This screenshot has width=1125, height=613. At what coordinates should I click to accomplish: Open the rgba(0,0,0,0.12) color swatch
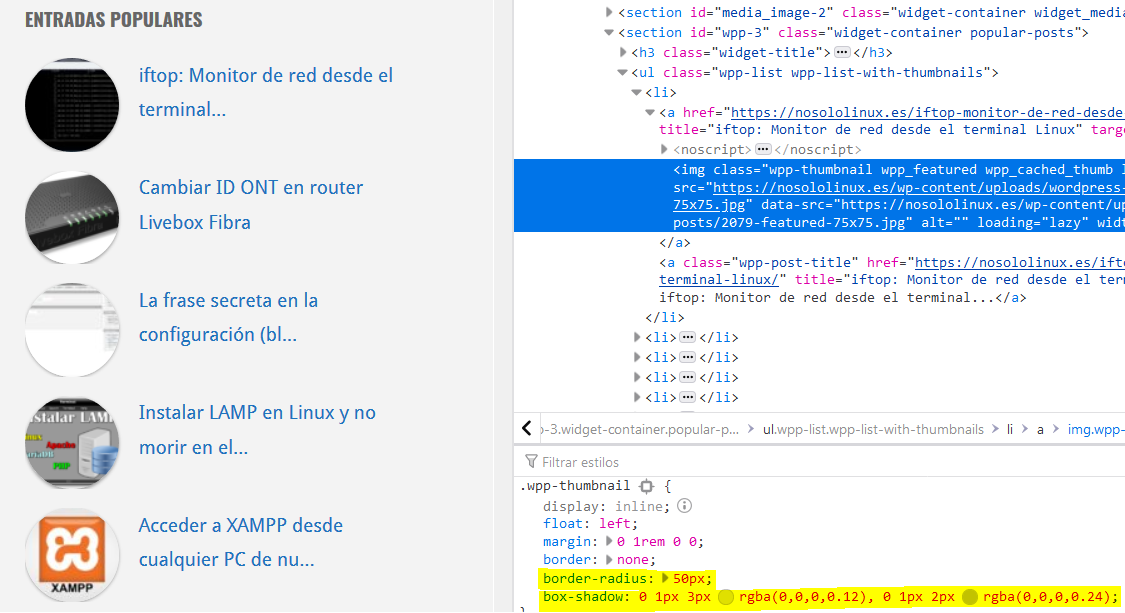[726, 597]
